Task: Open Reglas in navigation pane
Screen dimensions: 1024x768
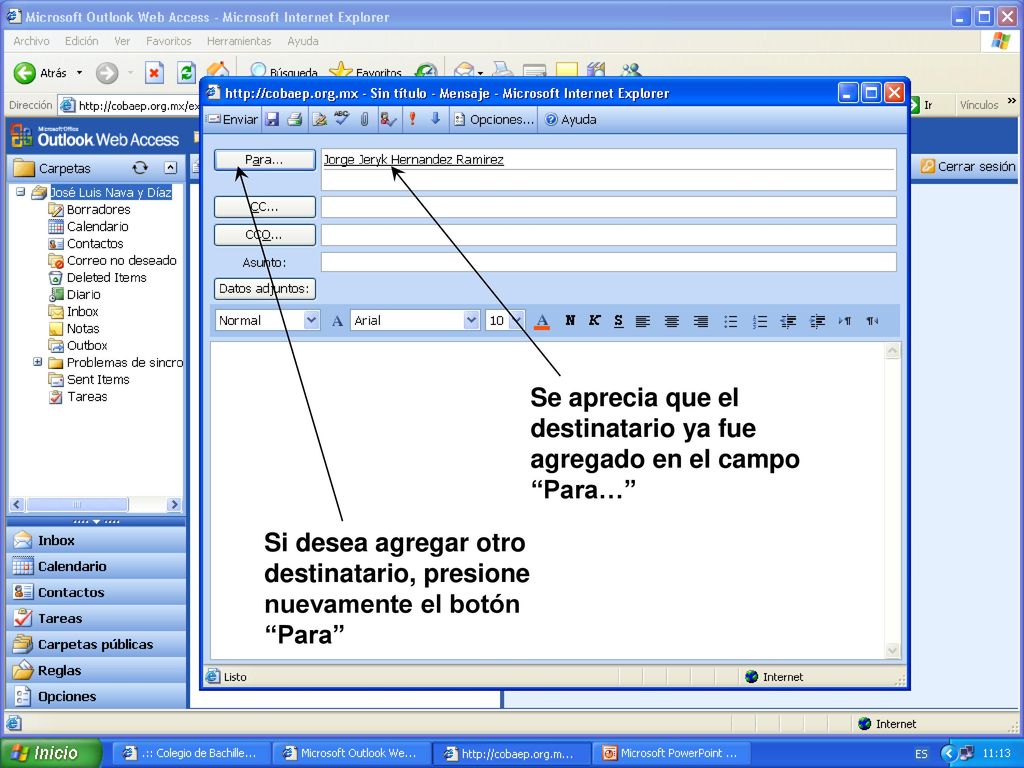Action: [96, 671]
